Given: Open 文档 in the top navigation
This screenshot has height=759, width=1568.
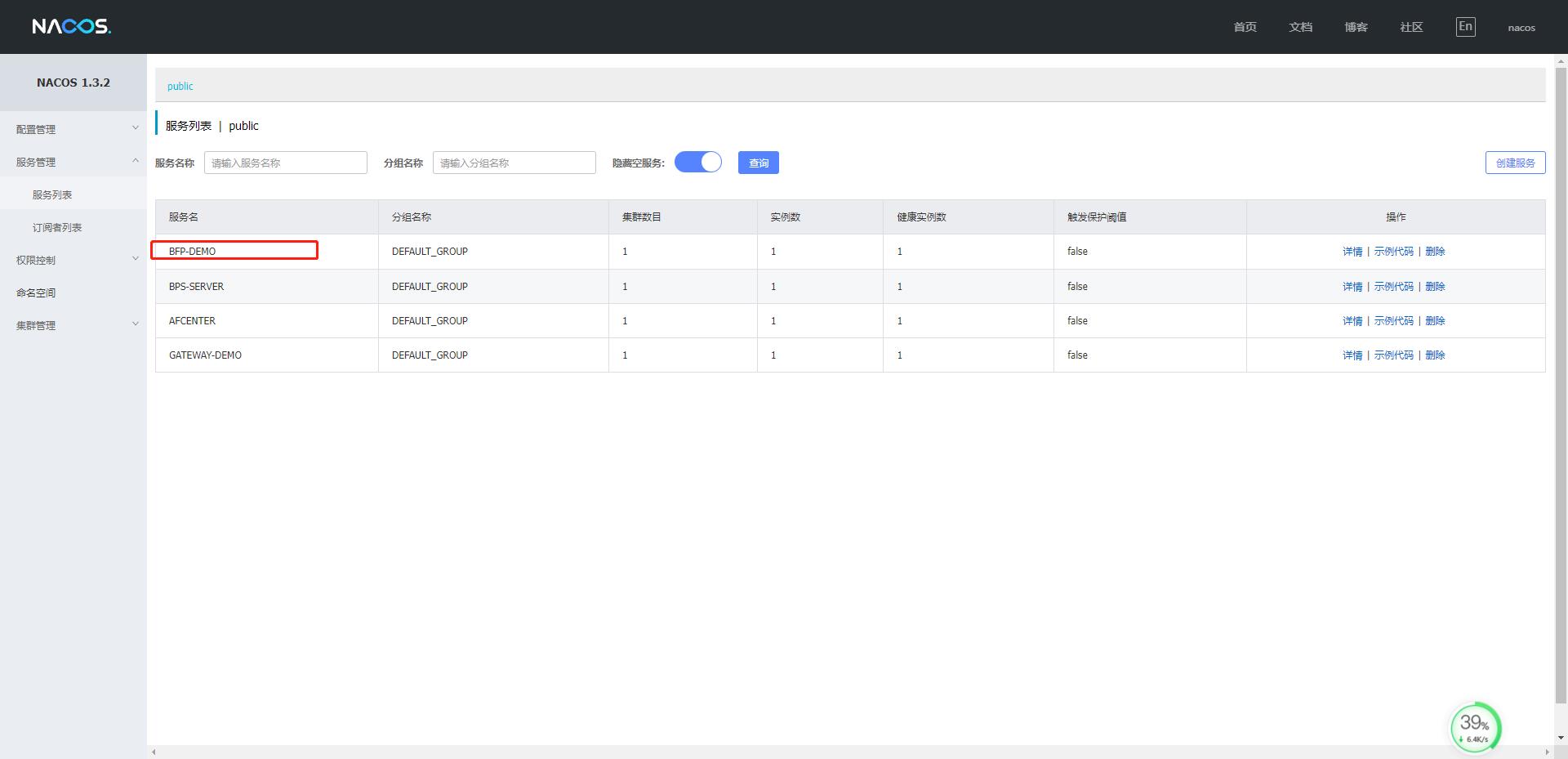Looking at the screenshot, I should click(1300, 27).
